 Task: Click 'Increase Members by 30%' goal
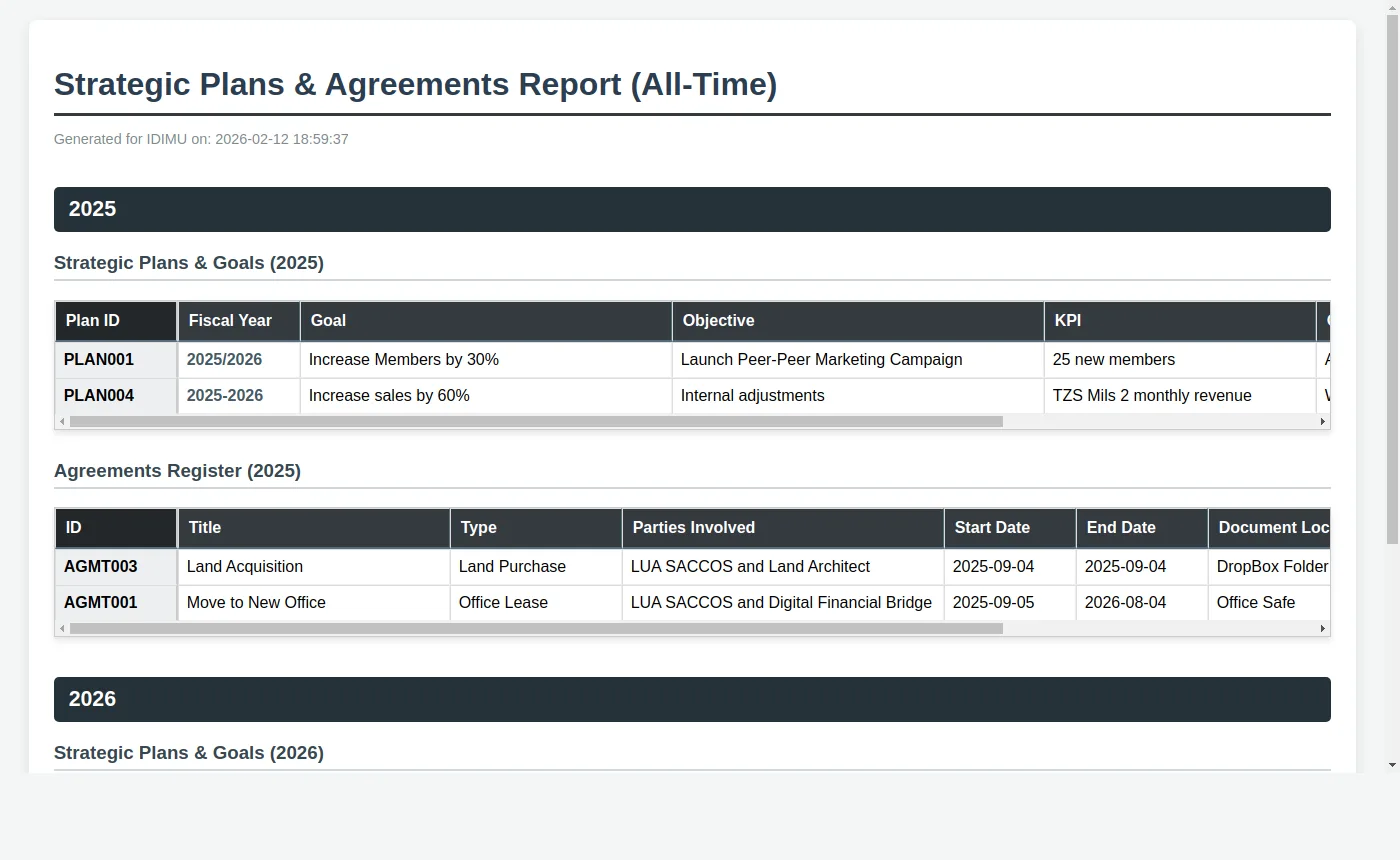(x=486, y=360)
